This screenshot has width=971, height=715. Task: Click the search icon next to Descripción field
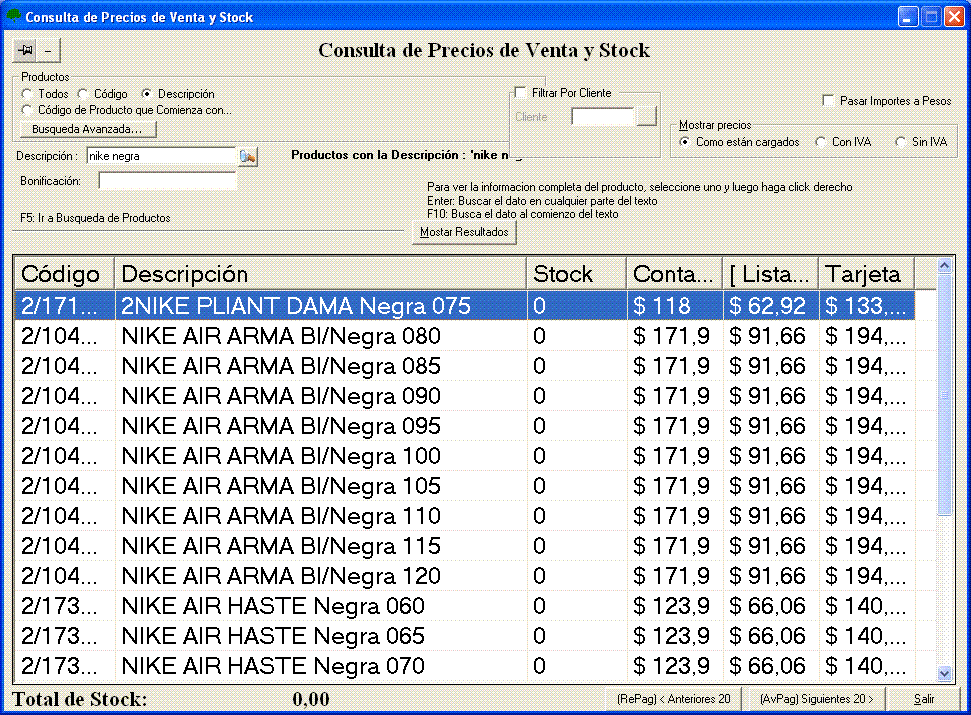coord(248,157)
